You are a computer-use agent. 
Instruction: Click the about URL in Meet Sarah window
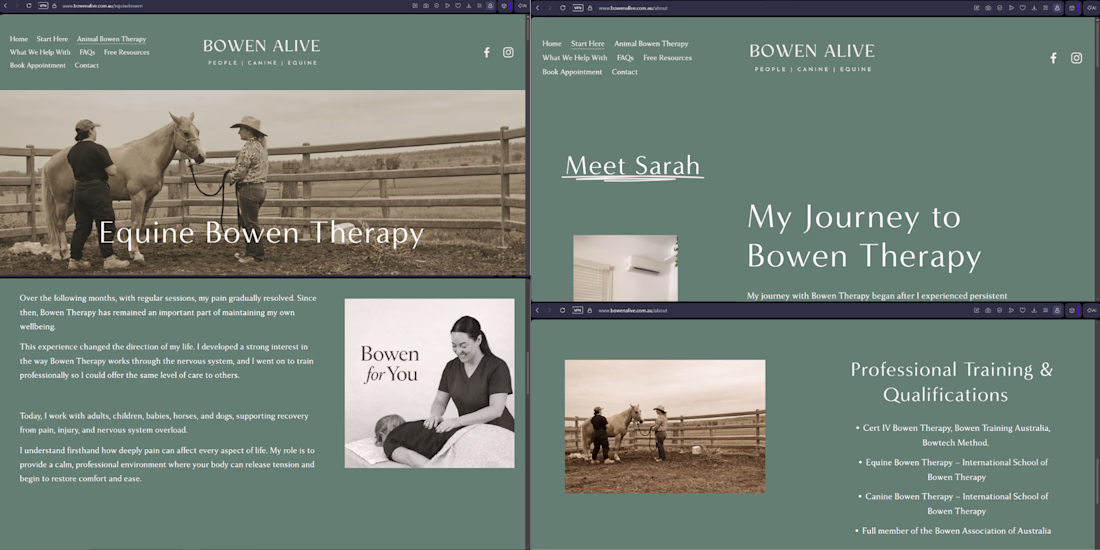633,7
